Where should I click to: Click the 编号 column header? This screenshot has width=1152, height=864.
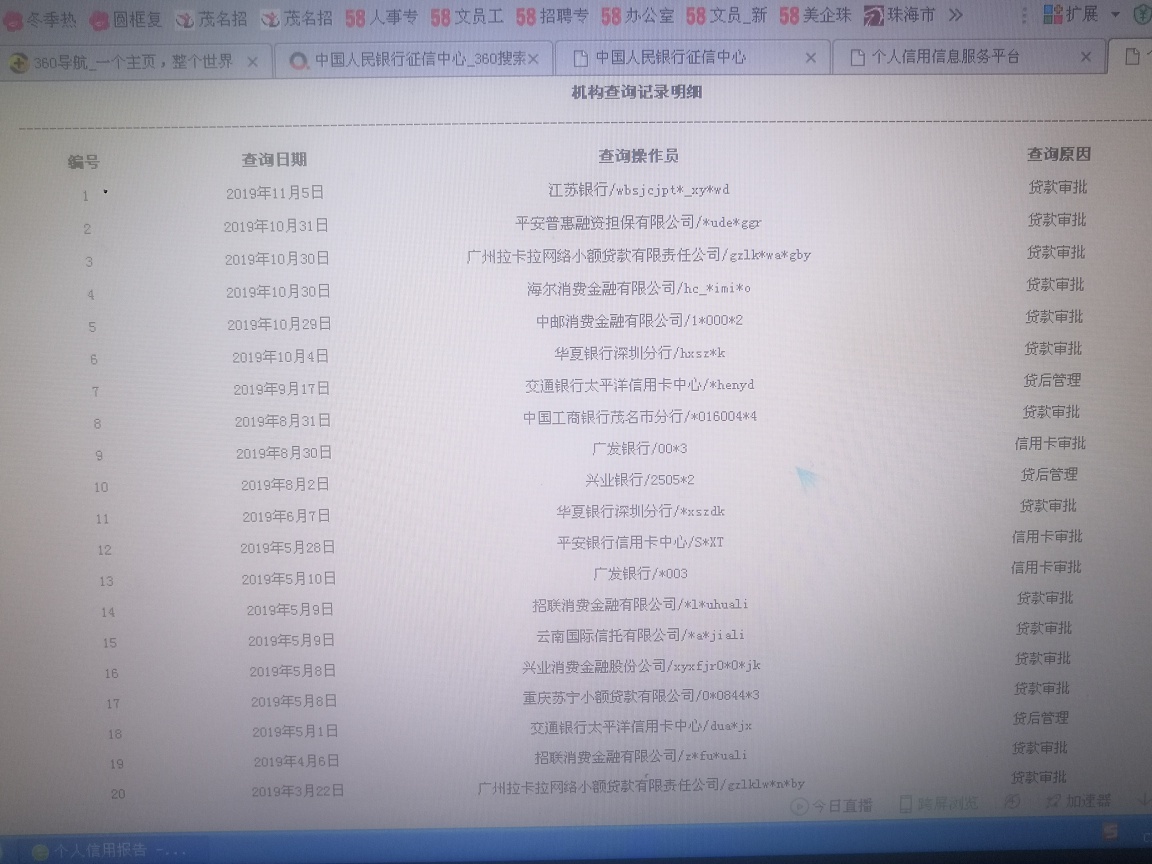[x=83, y=162]
